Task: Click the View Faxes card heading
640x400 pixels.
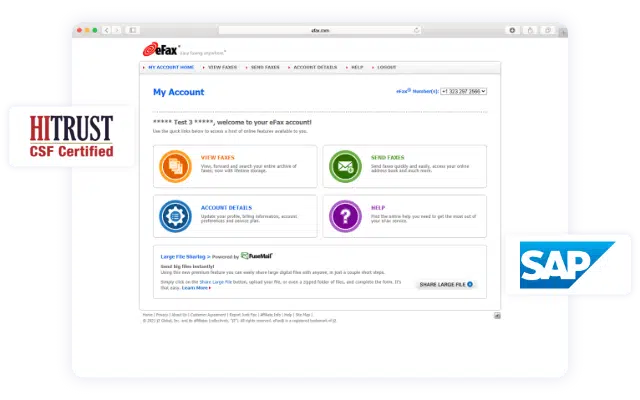Action: point(218,158)
